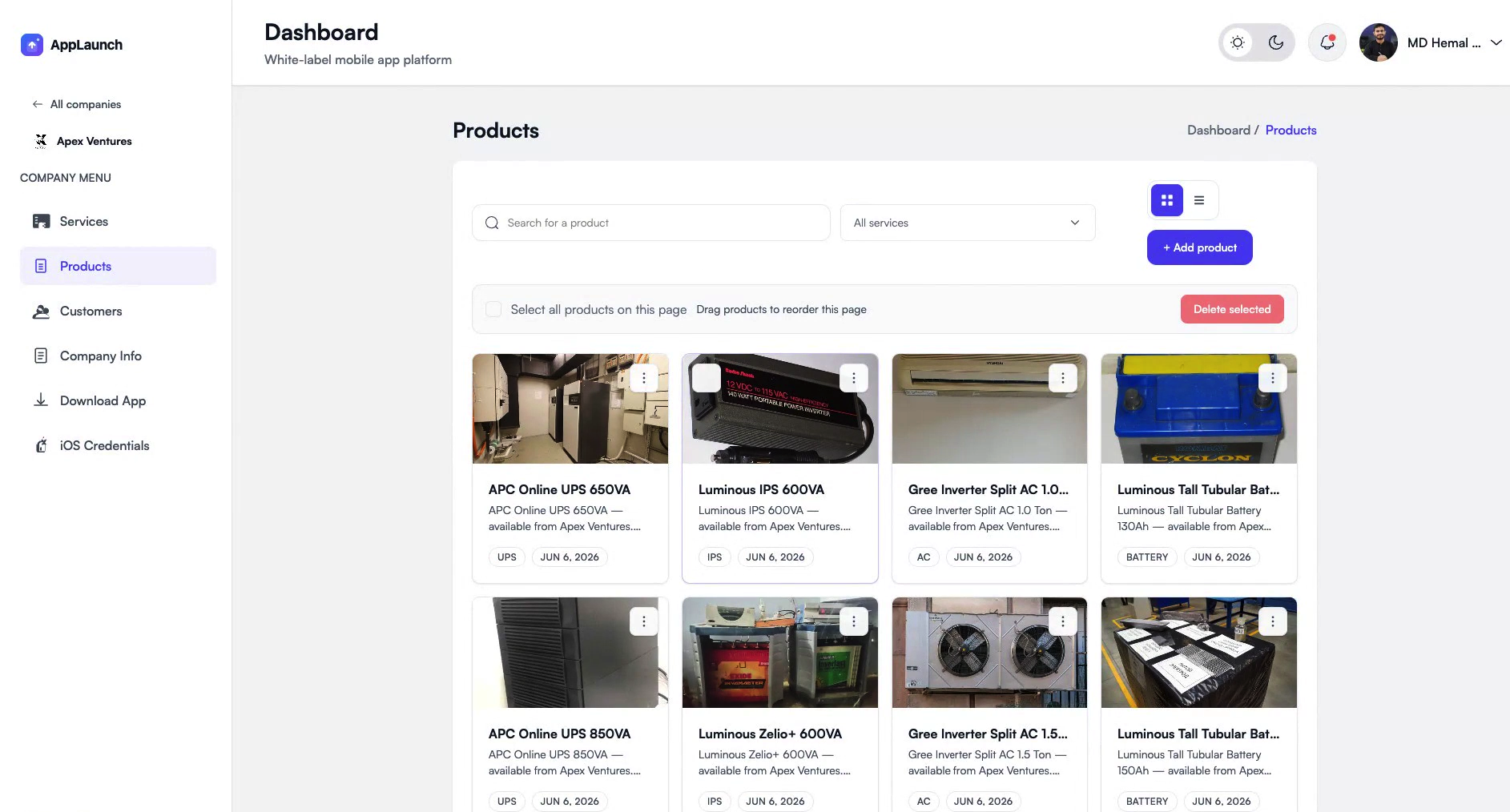Open the Download App menu item

coord(118,400)
